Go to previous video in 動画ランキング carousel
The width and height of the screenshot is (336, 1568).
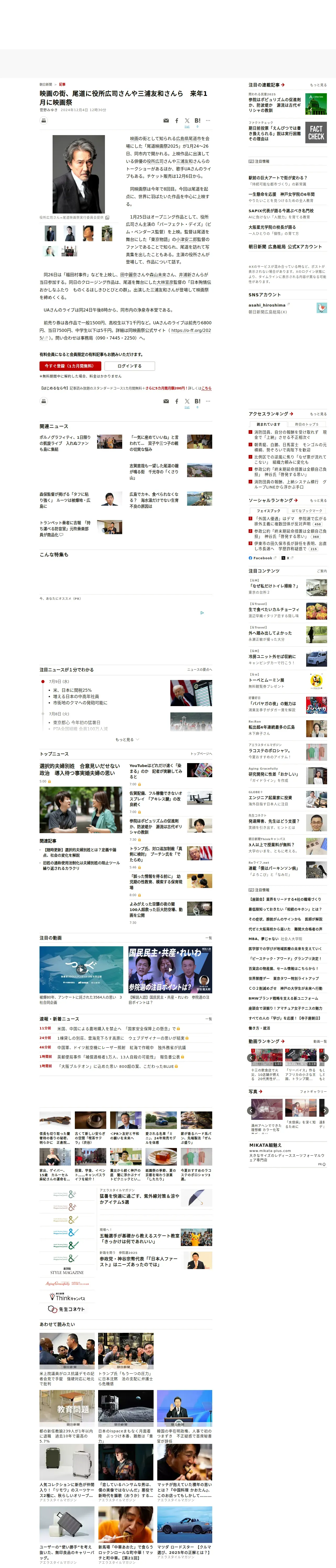(x=251, y=1057)
